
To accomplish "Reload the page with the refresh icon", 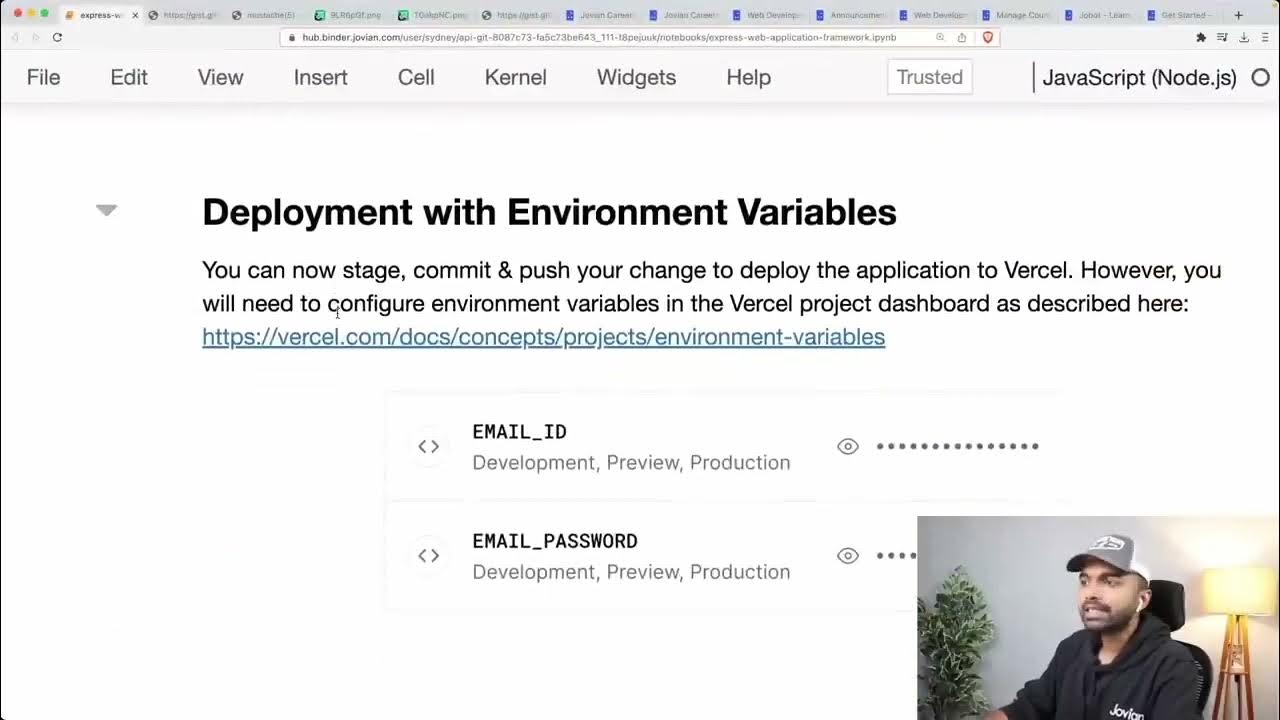I will [57, 37].
